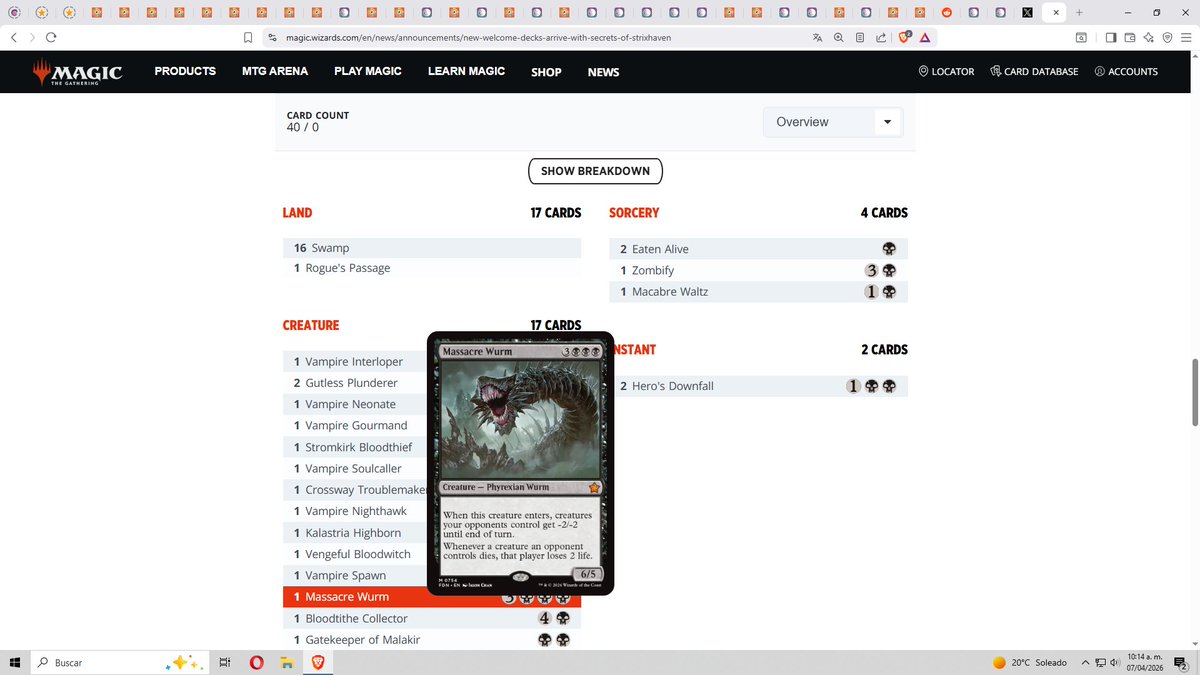Bookmark this page using the bookmark icon
Viewport: 1200px width, 675px height.
[248, 37]
